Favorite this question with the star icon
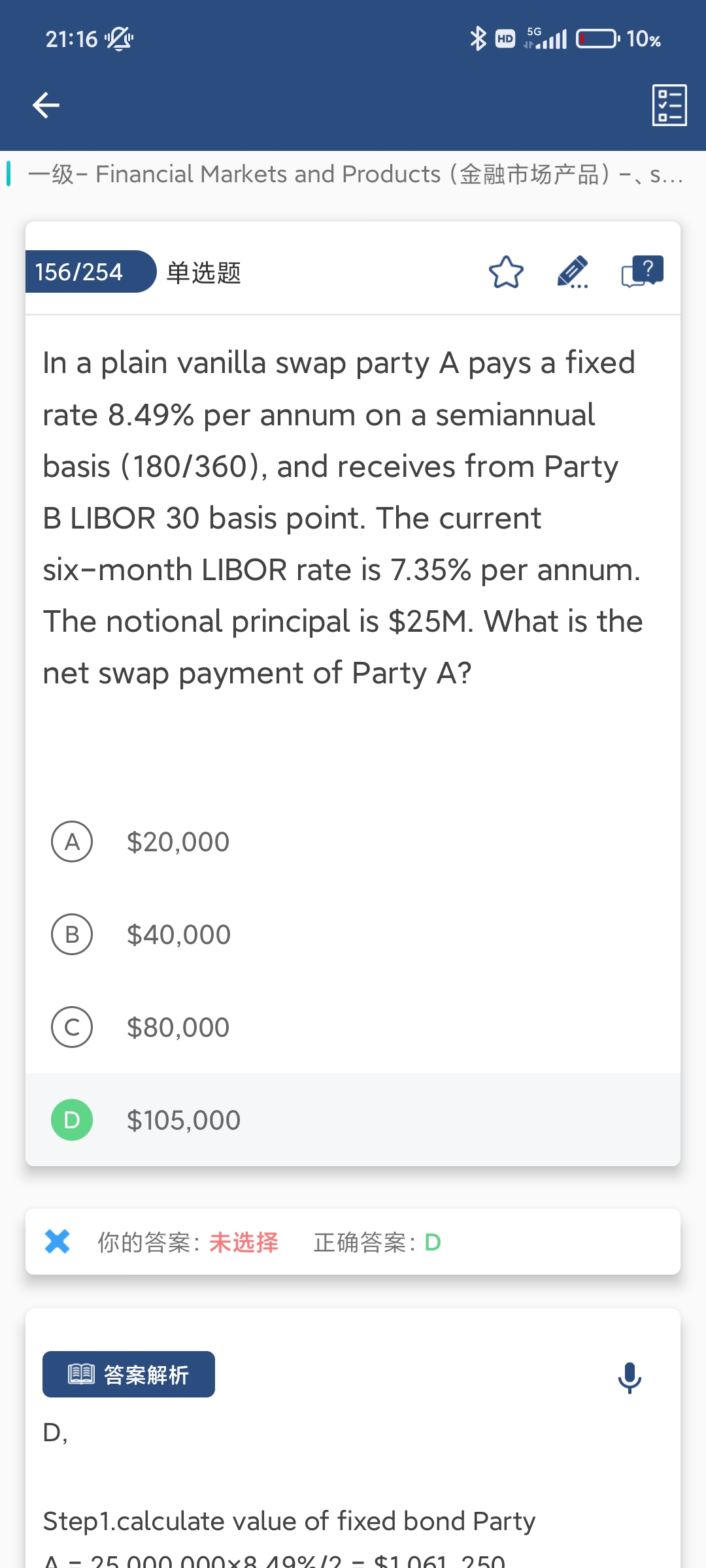 (x=506, y=272)
